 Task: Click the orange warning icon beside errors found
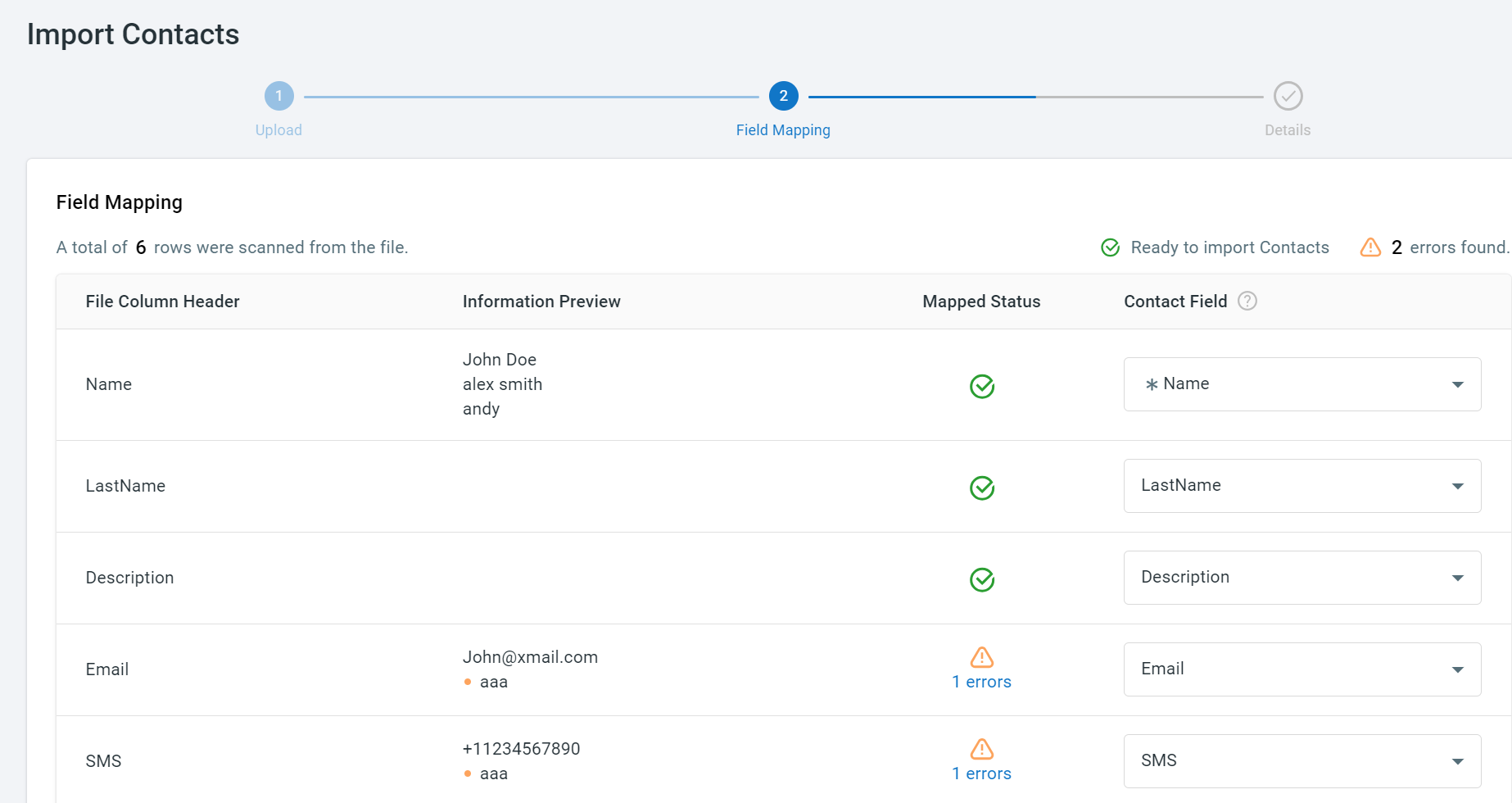pos(1370,247)
